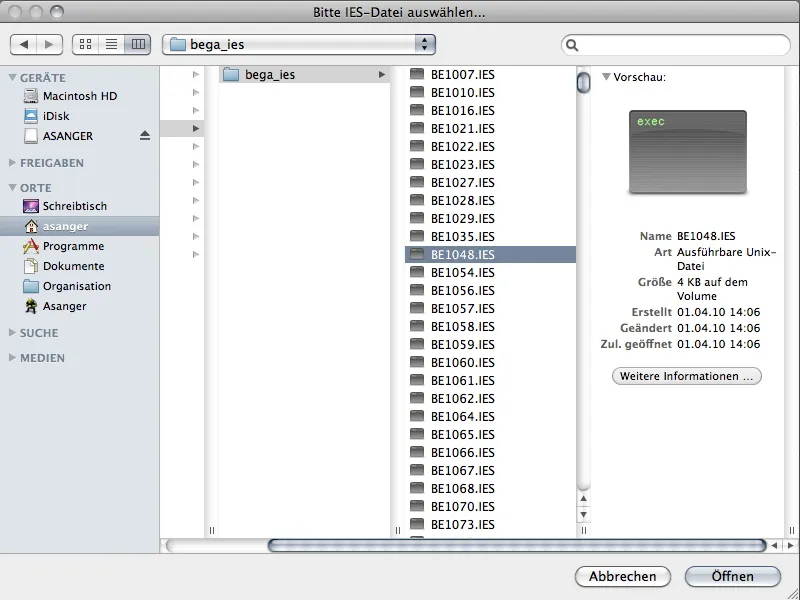This screenshot has height=600, width=800.
Task: Cancel with the Abbrechen button
Action: 622,577
